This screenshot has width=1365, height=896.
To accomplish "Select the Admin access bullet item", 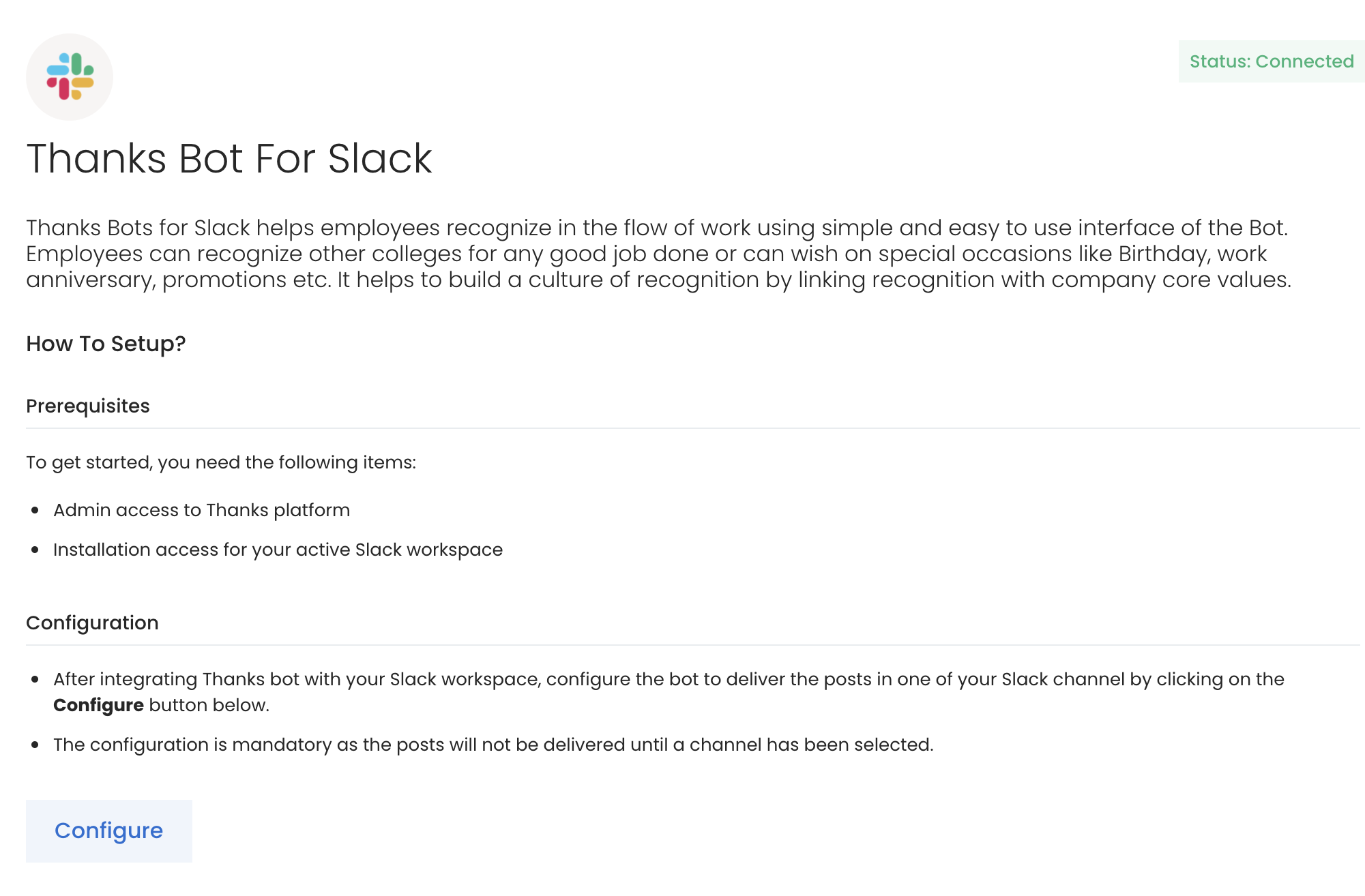I will 201,510.
